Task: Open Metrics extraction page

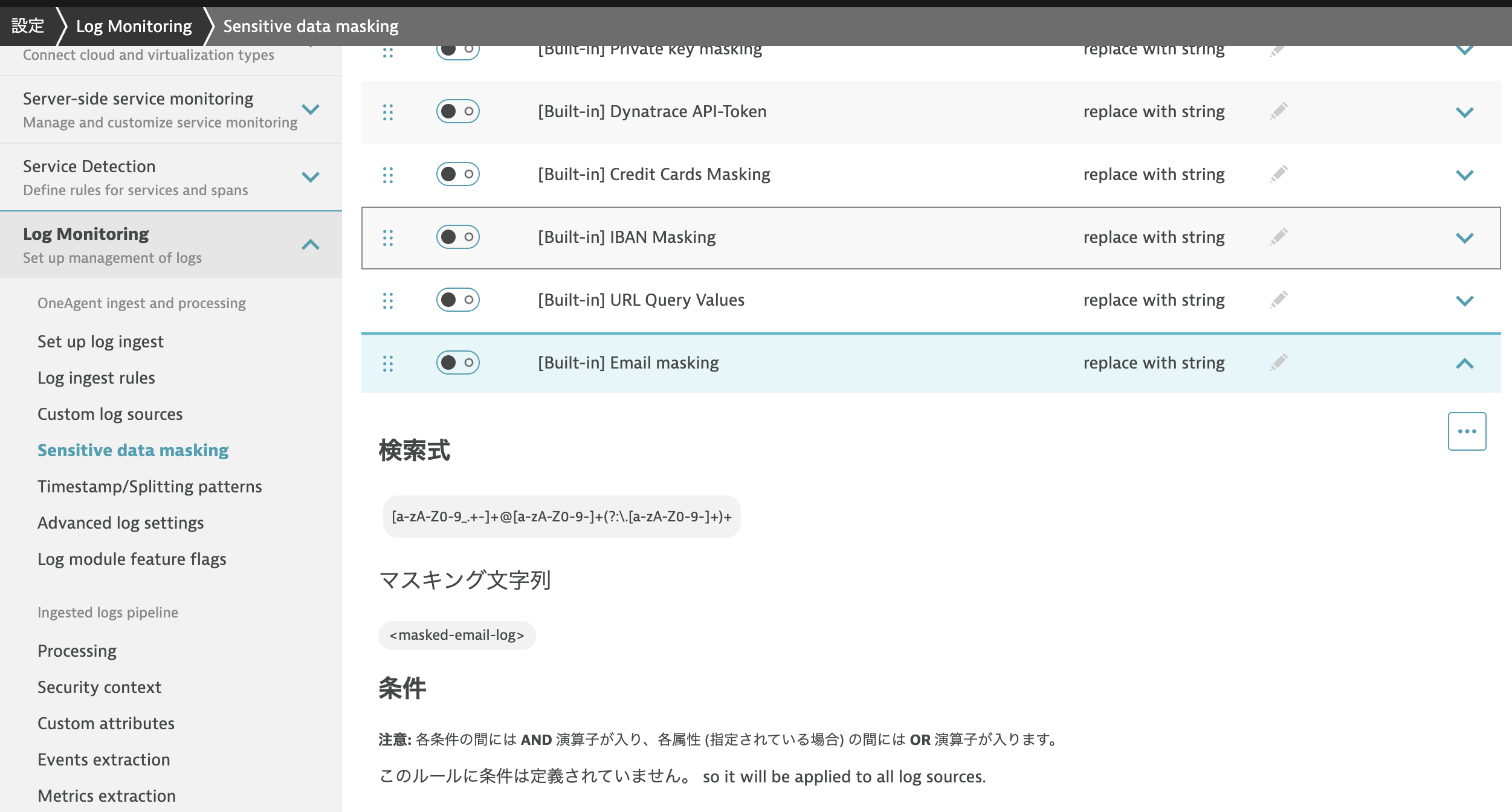Action: [x=106, y=796]
